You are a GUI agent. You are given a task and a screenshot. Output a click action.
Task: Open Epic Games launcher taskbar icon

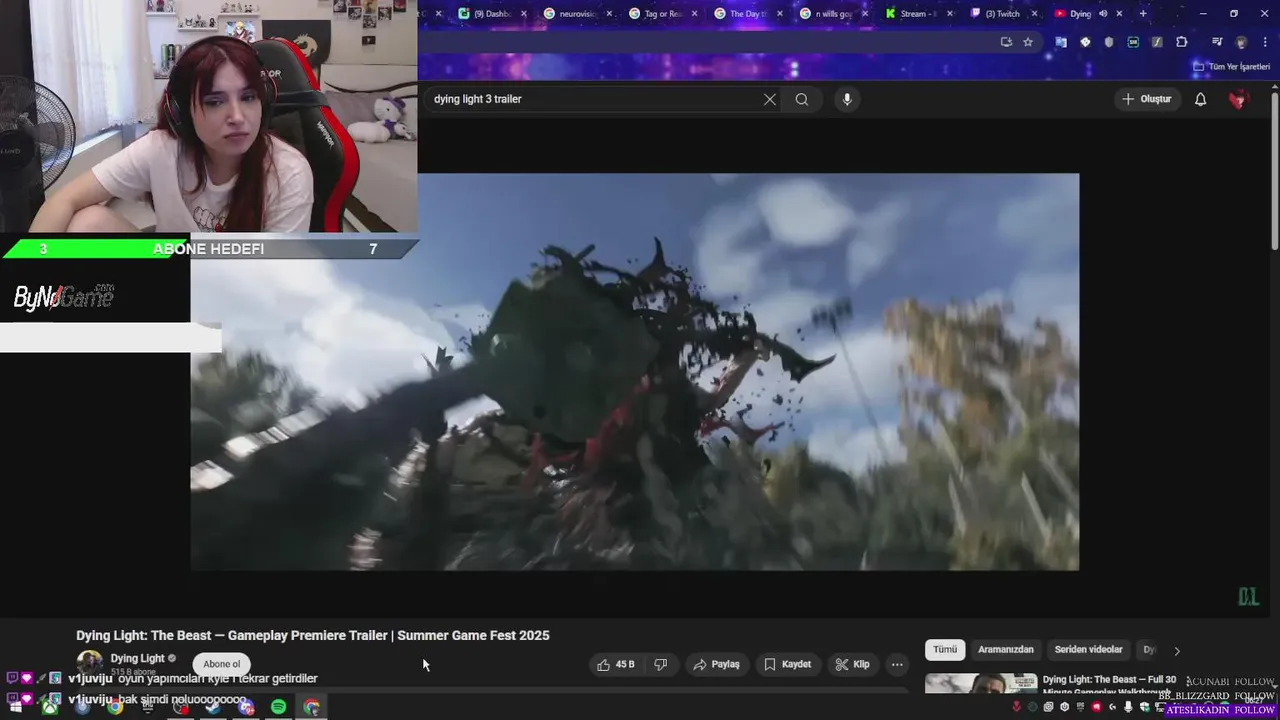tap(147, 707)
